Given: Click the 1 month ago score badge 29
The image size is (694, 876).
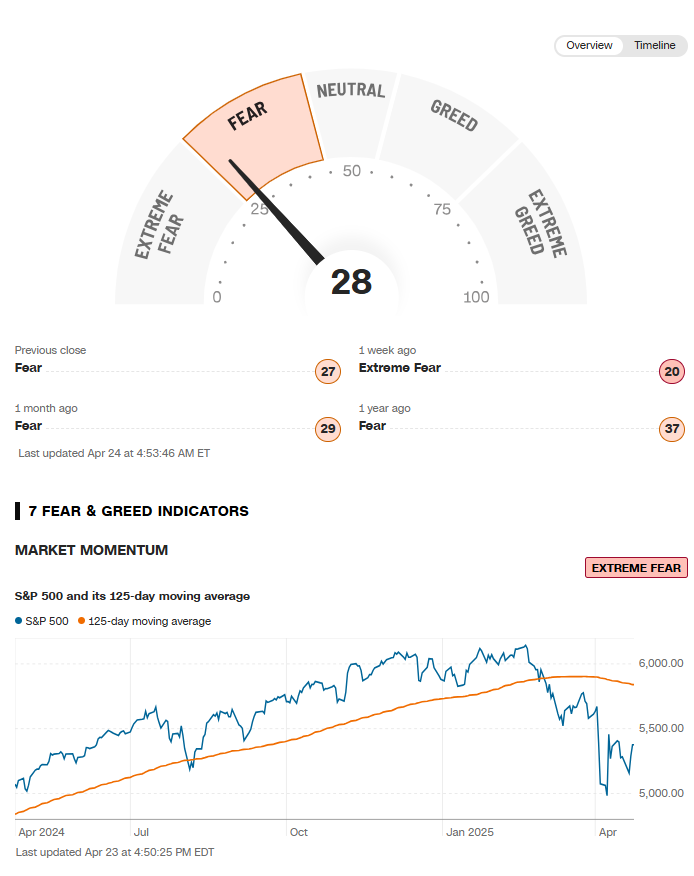Looking at the screenshot, I should 328,430.
